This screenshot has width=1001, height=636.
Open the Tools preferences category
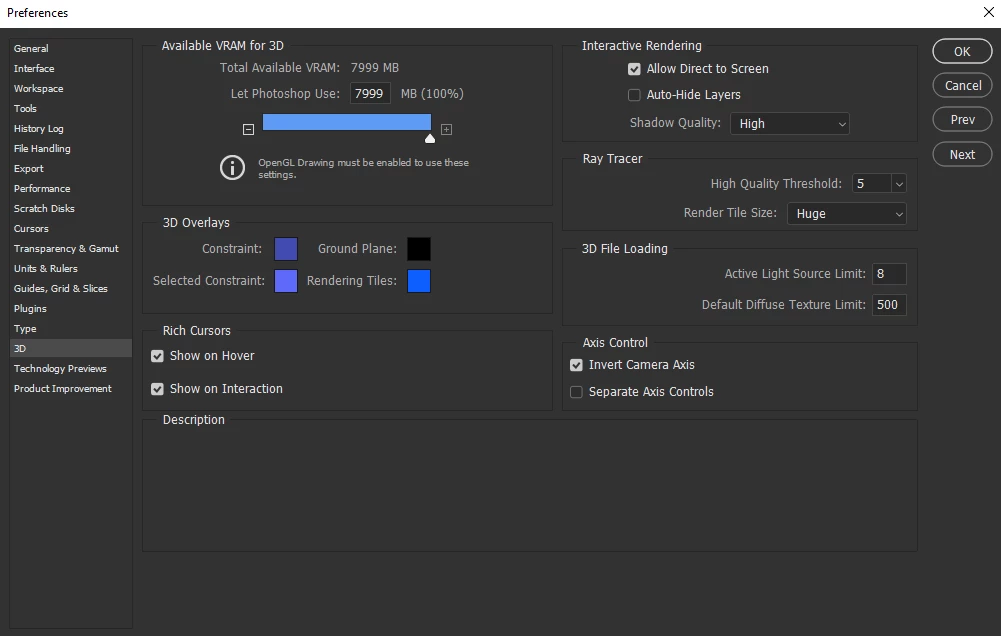coord(71,109)
